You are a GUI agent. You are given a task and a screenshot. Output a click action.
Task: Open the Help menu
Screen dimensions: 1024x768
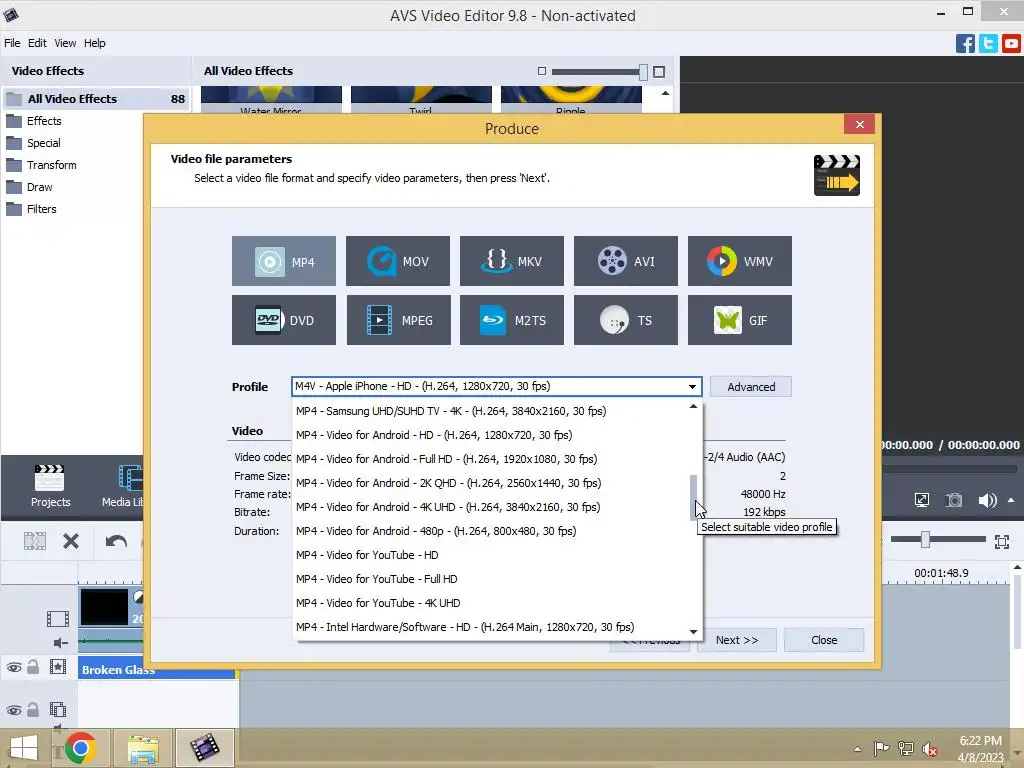(95, 43)
